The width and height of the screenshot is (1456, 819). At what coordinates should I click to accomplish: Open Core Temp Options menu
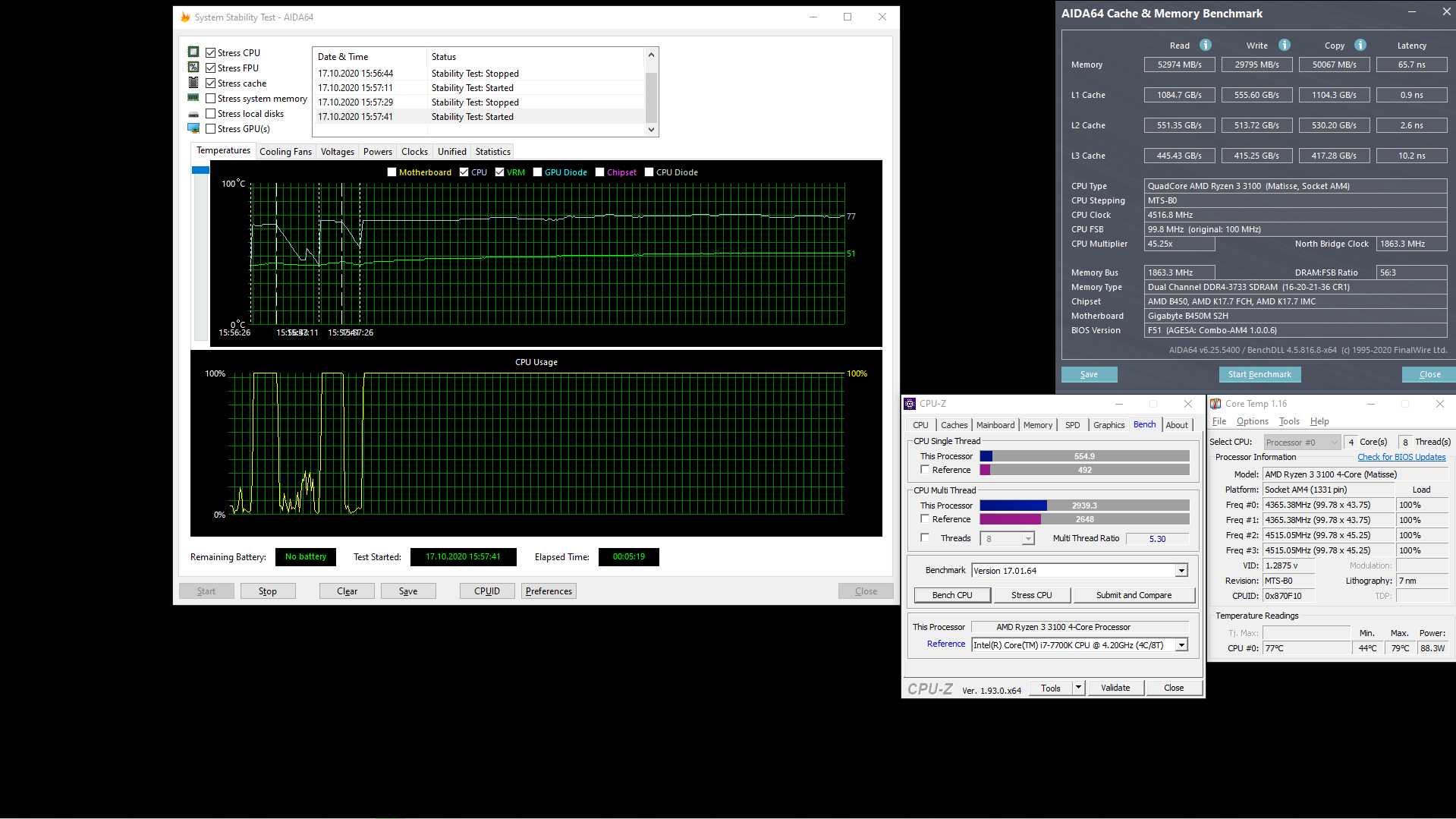[1252, 421]
